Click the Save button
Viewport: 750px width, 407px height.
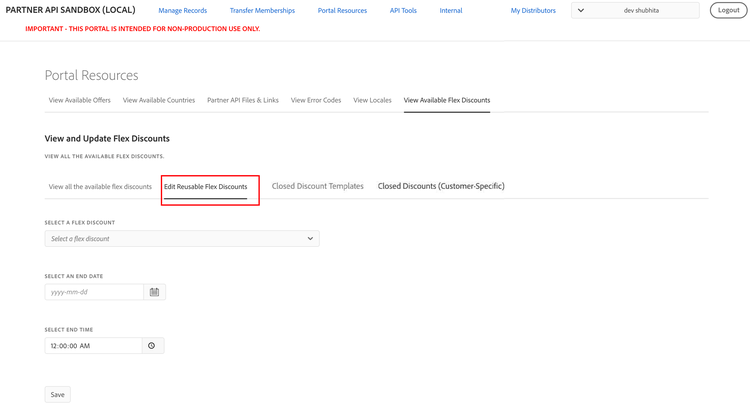click(57, 395)
